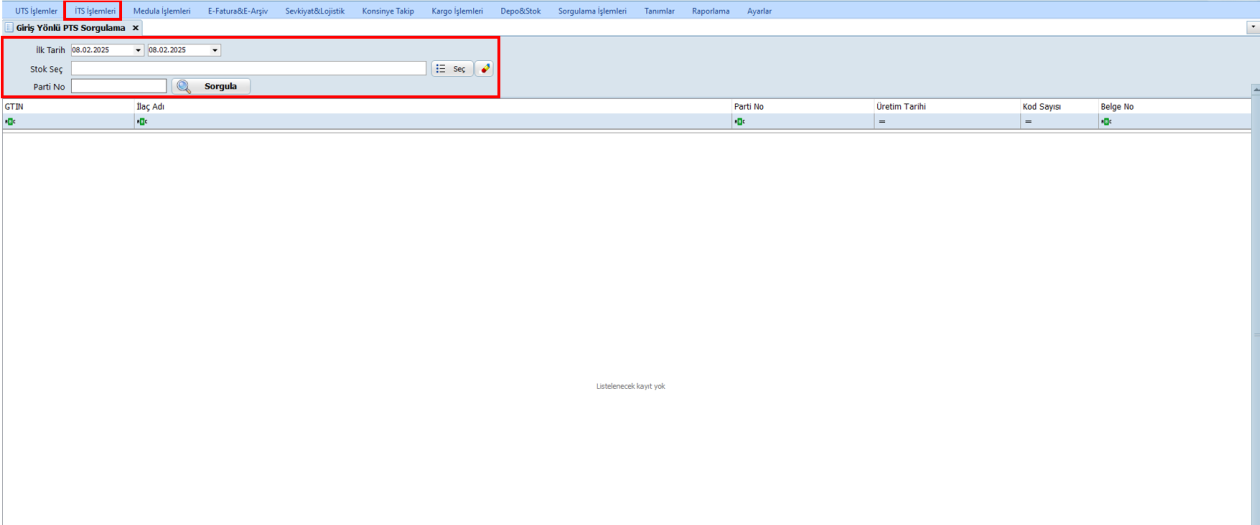Image resolution: width=1260 pixels, height=525 pixels.
Task: Close the Giriş Yönlü PTS Sorgulama tab
Action: click(135, 28)
